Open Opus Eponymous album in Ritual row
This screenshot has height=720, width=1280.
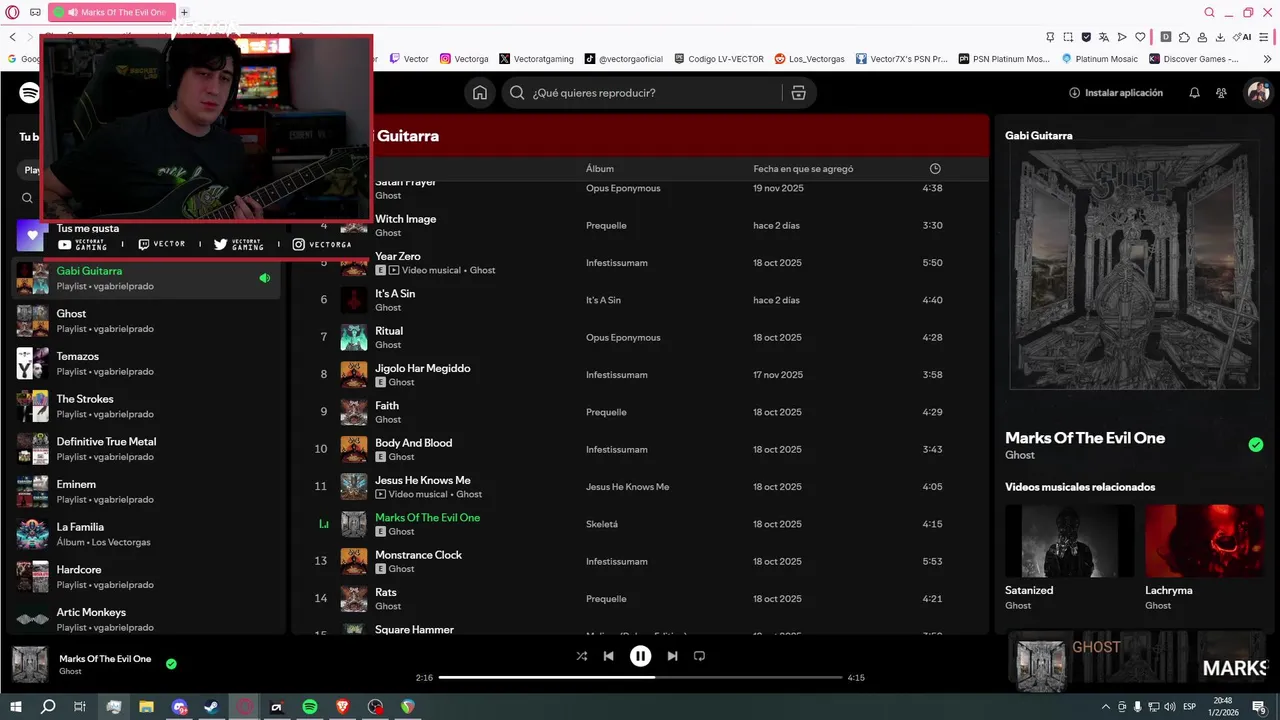pyautogui.click(x=623, y=337)
